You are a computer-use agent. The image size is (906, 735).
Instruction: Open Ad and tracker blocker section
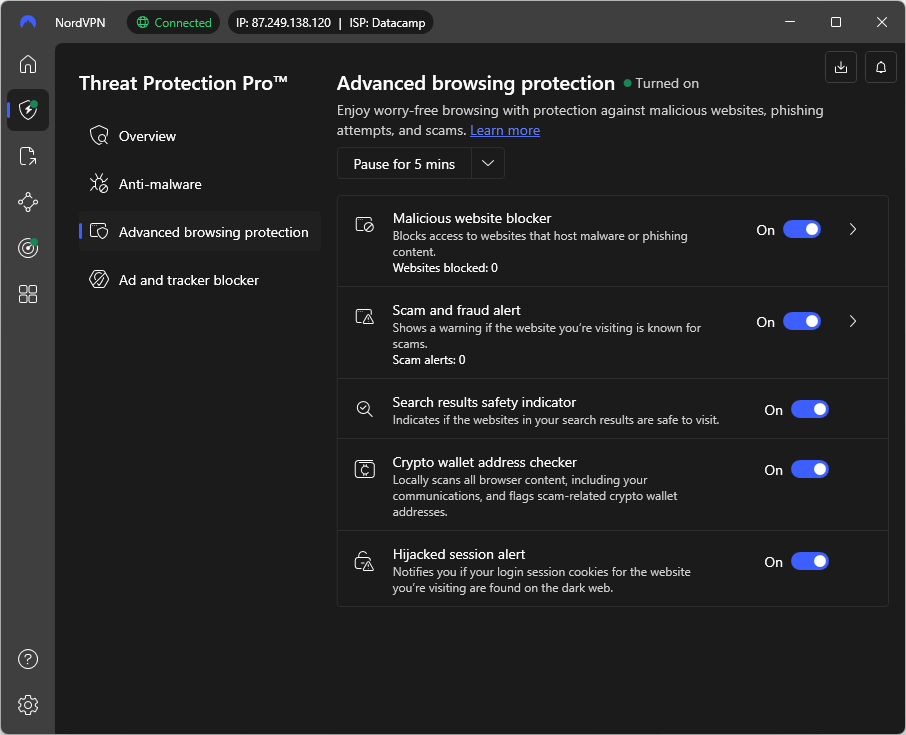(199, 280)
